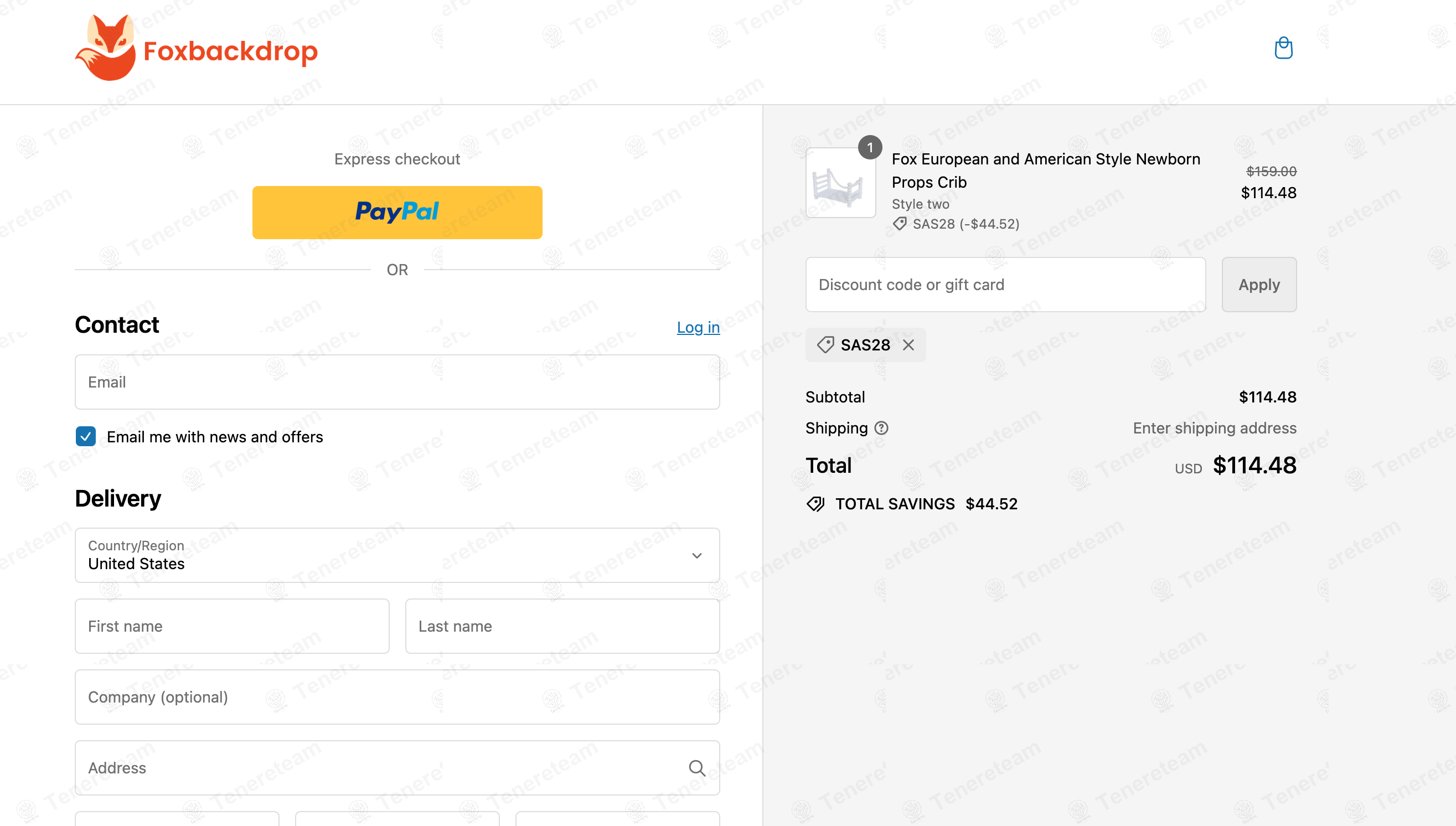The image size is (1456, 826).
Task: Focus the Email input field
Action: 397,382
